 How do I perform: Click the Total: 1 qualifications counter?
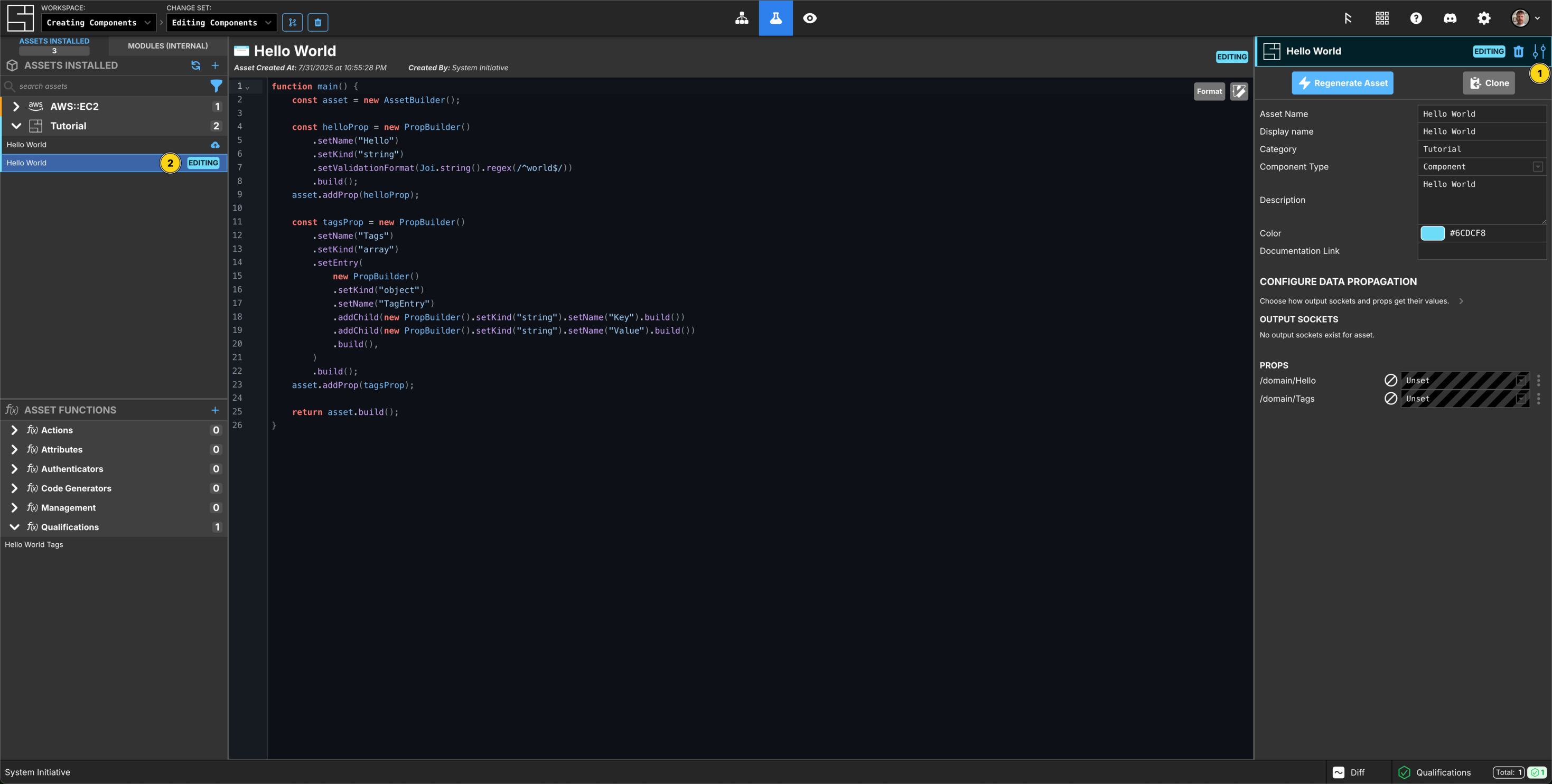1508,772
